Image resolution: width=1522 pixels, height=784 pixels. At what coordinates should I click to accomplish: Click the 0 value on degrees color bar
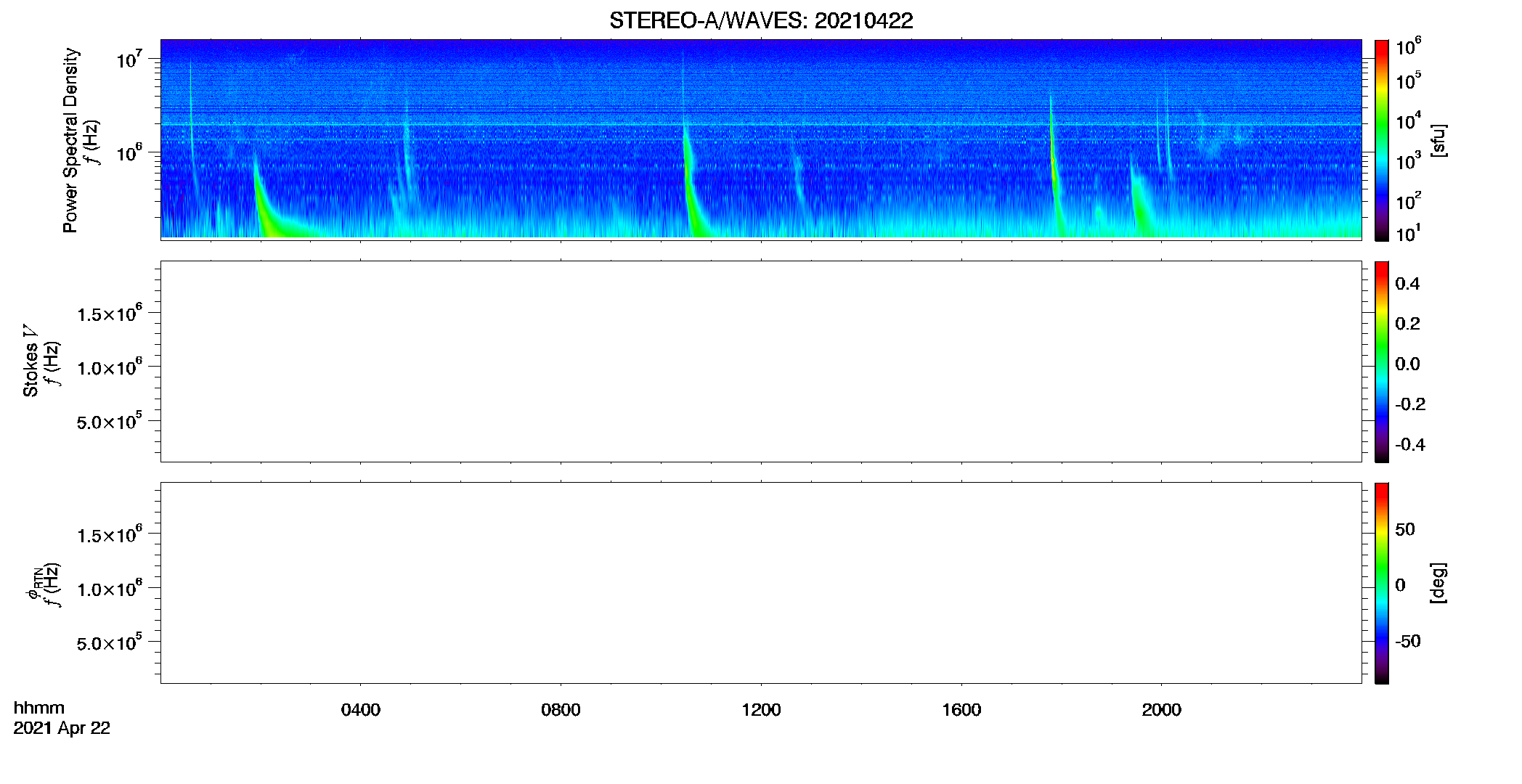click(x=1400, y=585)
